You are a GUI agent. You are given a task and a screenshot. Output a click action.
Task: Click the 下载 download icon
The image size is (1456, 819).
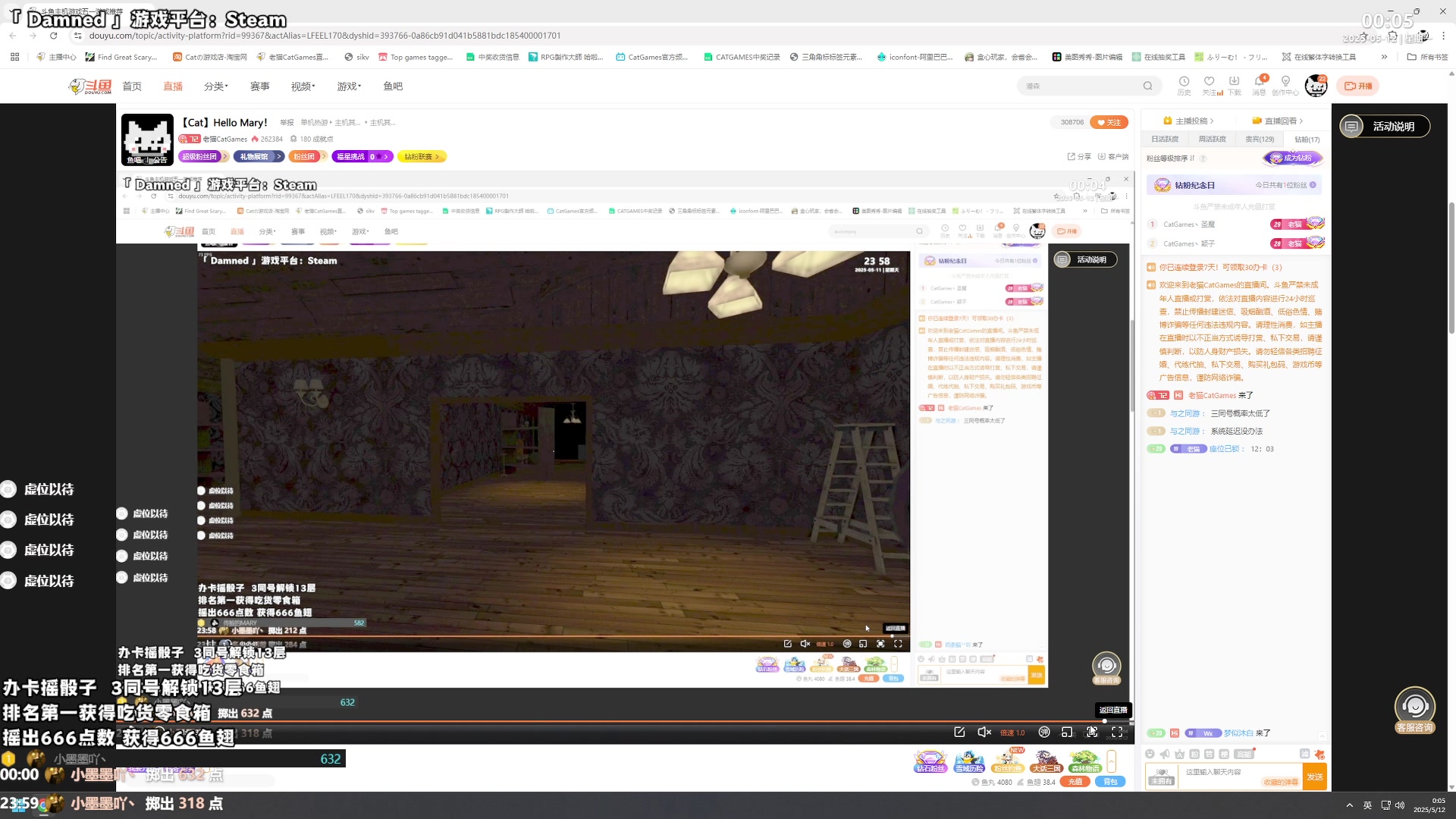click(1235, 82)
